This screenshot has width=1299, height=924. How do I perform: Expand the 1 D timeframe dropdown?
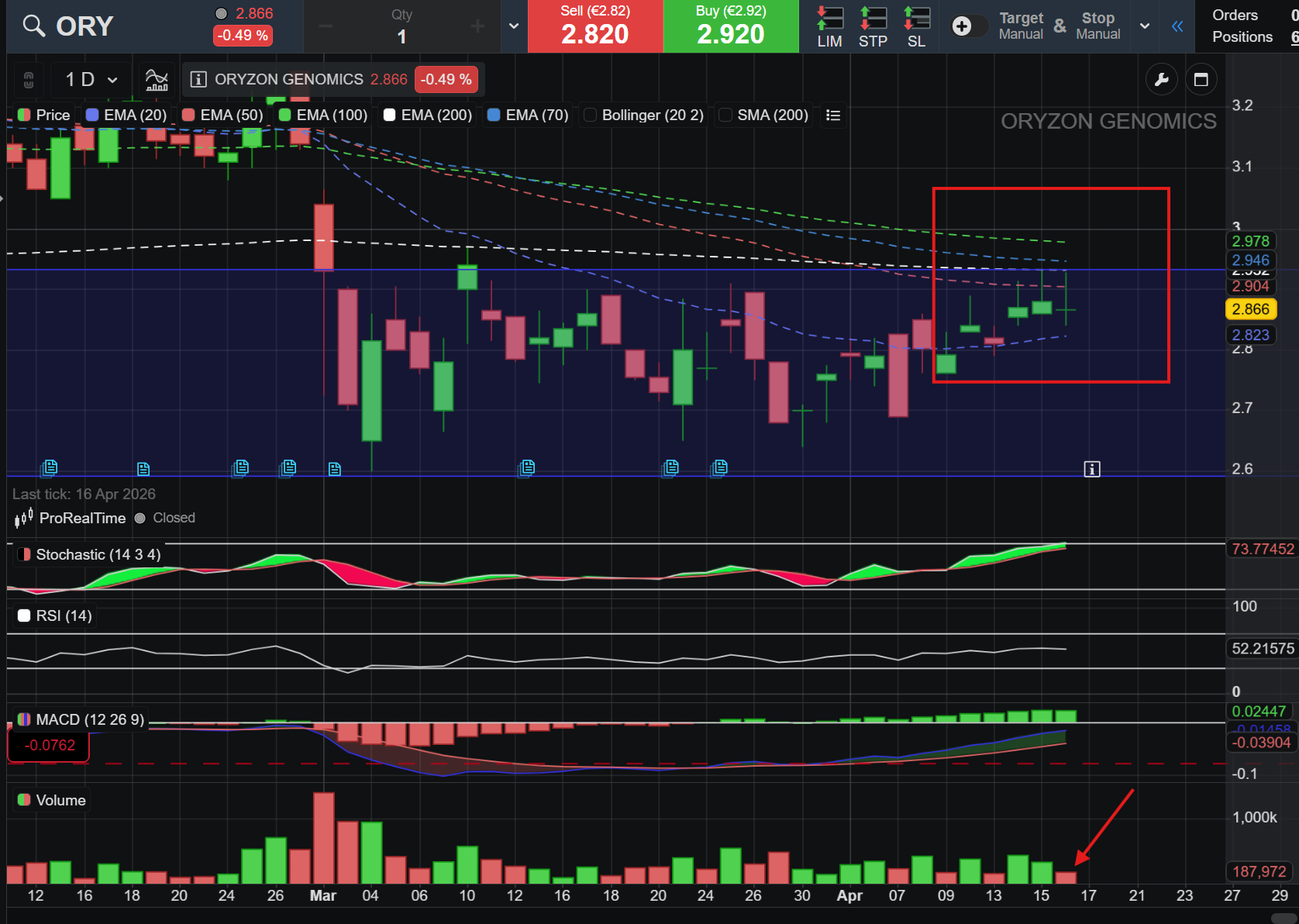click(91, 79)
